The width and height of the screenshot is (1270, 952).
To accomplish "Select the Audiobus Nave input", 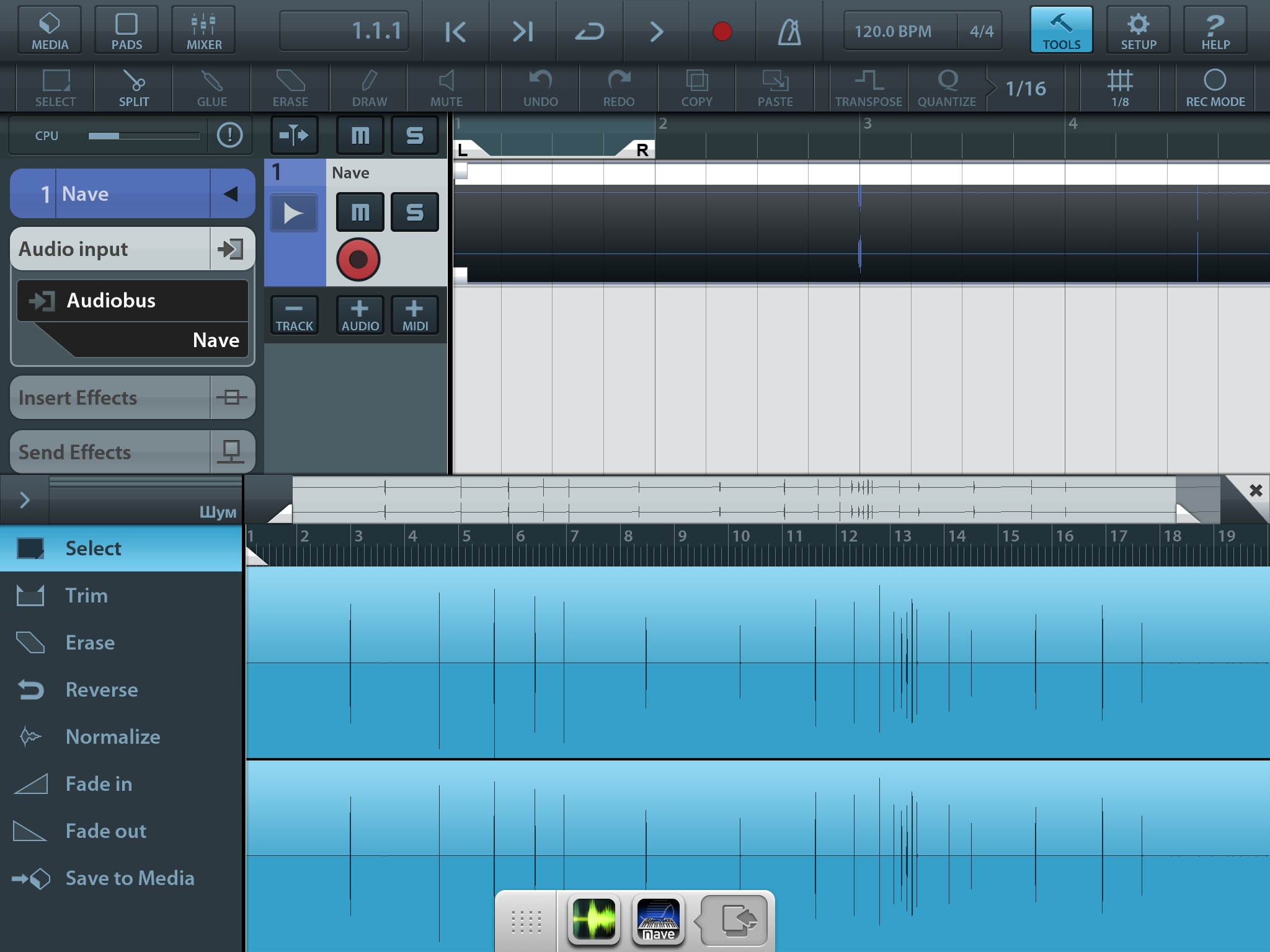I will tap(133, 319).
